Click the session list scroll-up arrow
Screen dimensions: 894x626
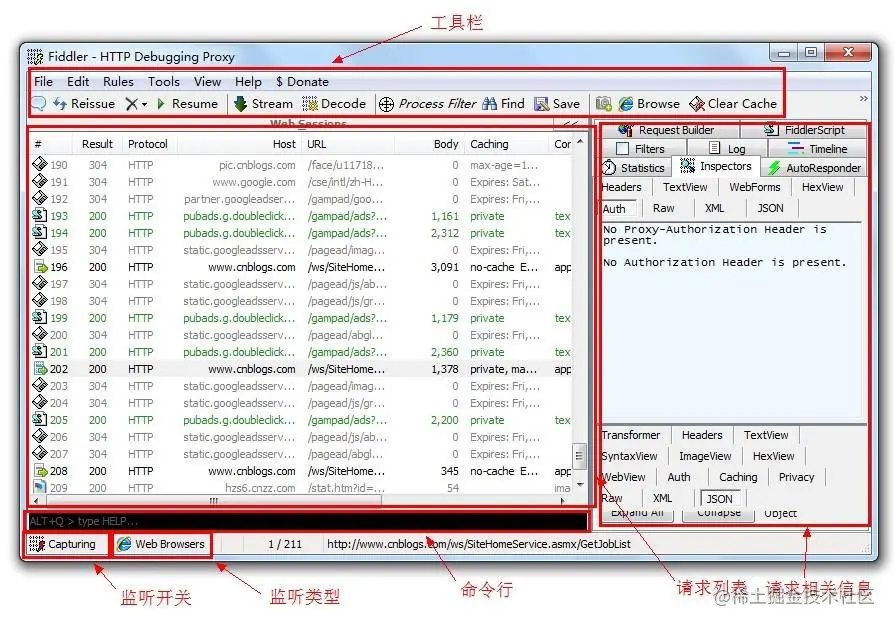pyautogui.click(x=580, y=141)
